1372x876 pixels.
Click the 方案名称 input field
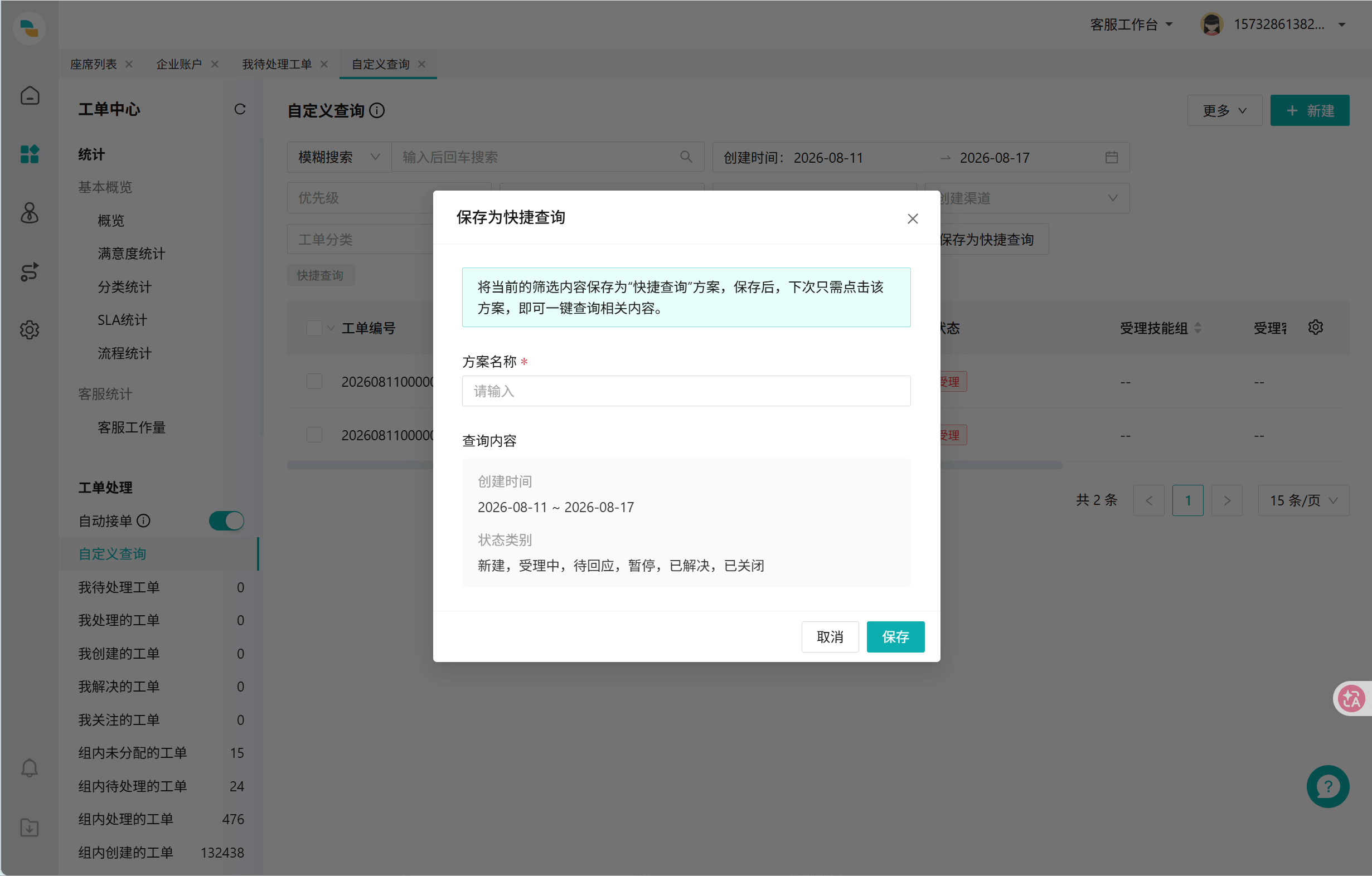pyautogui.click(x=686, y=391)
